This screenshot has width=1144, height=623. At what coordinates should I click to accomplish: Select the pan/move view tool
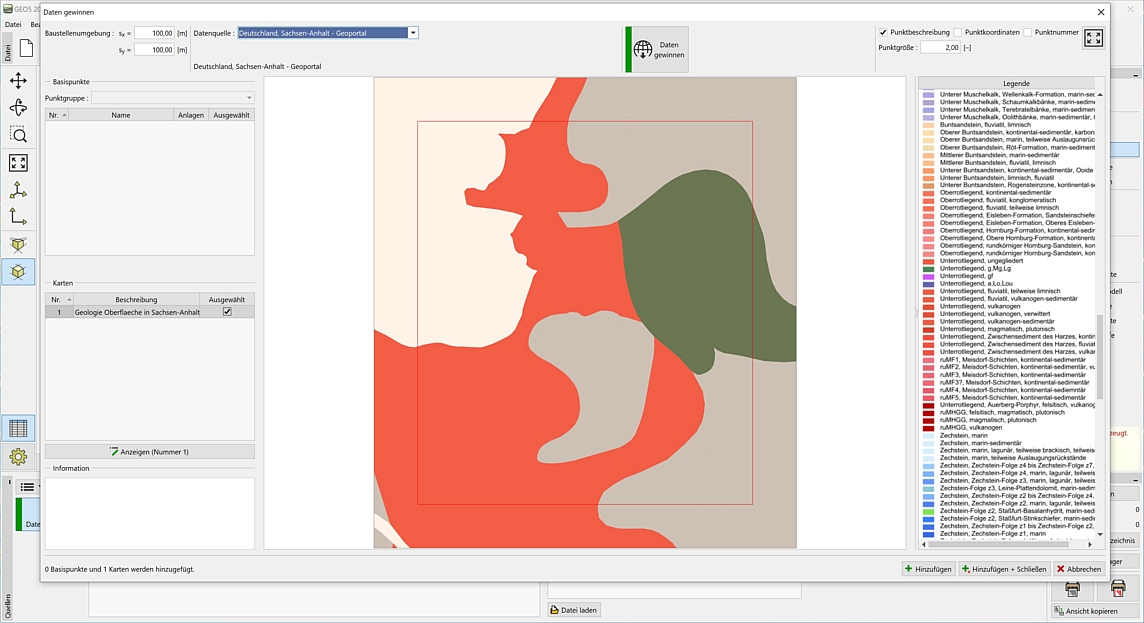click(18, 81)
